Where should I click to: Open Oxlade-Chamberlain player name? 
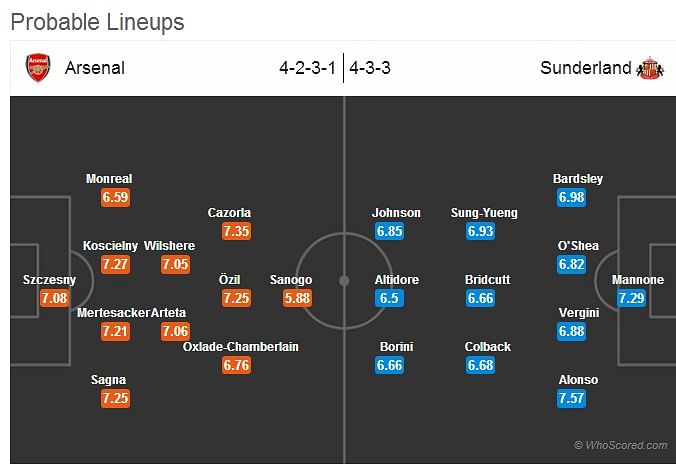click(241, 347)
